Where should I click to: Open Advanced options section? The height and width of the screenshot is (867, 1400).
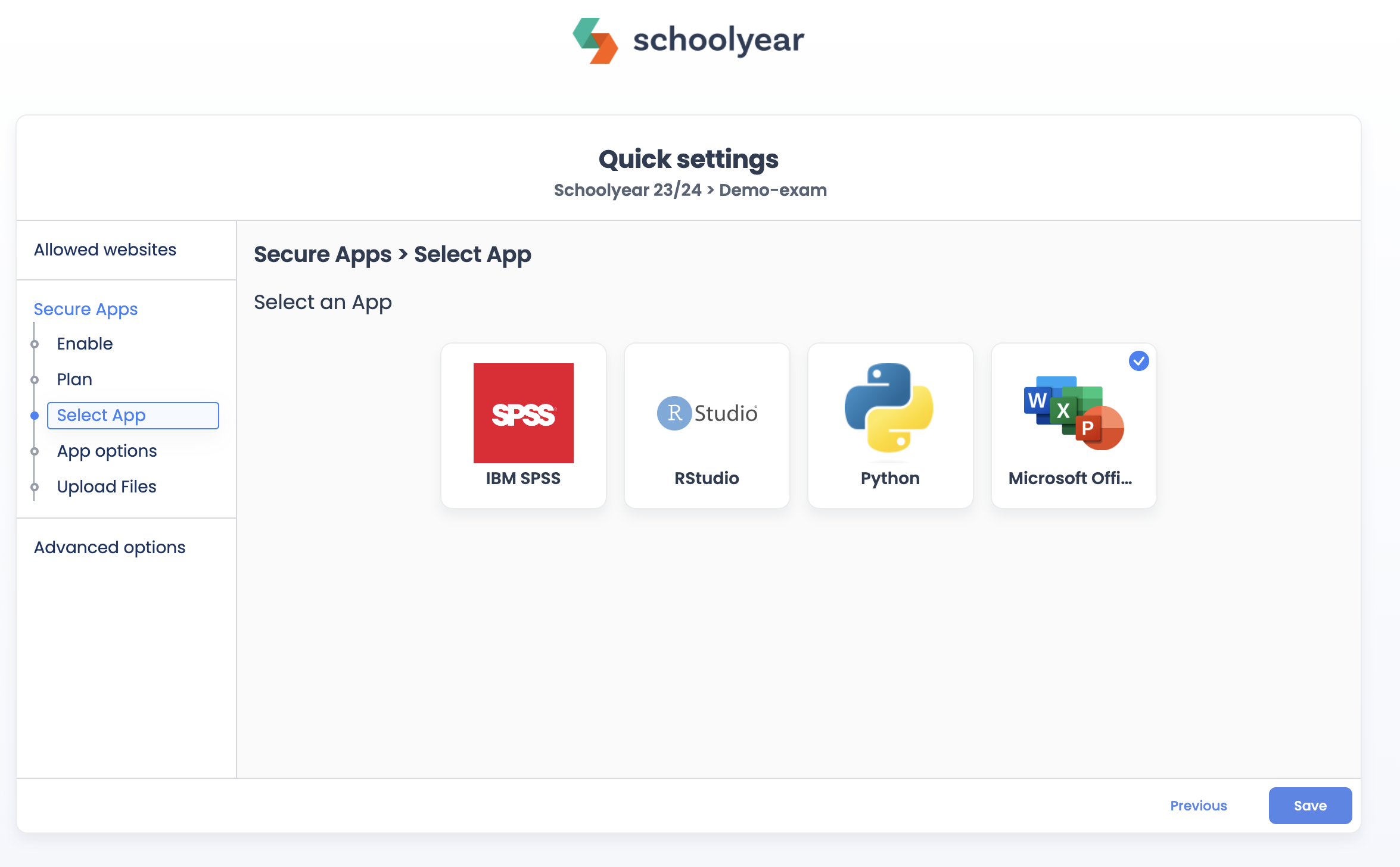tap(110, 547)
